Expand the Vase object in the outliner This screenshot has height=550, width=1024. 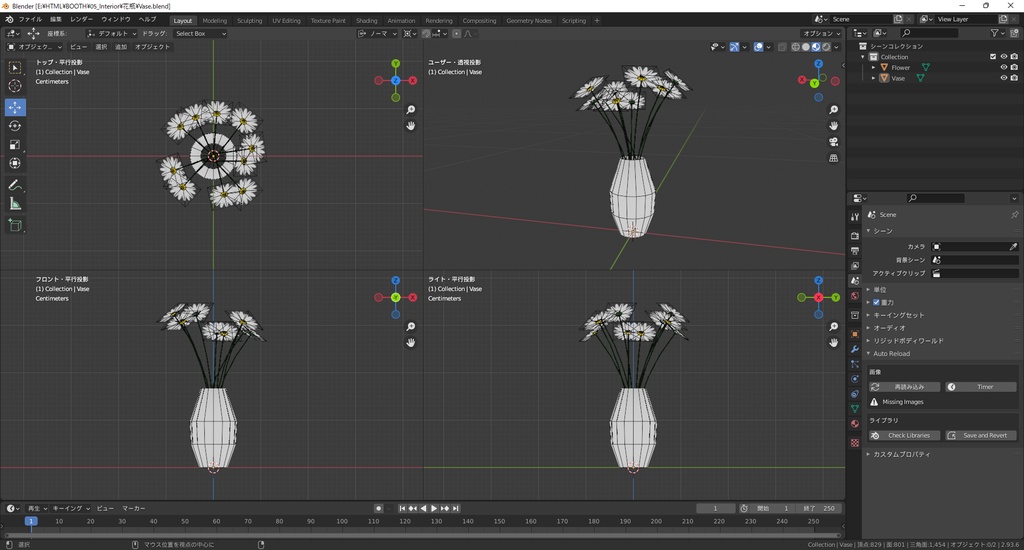873,78
